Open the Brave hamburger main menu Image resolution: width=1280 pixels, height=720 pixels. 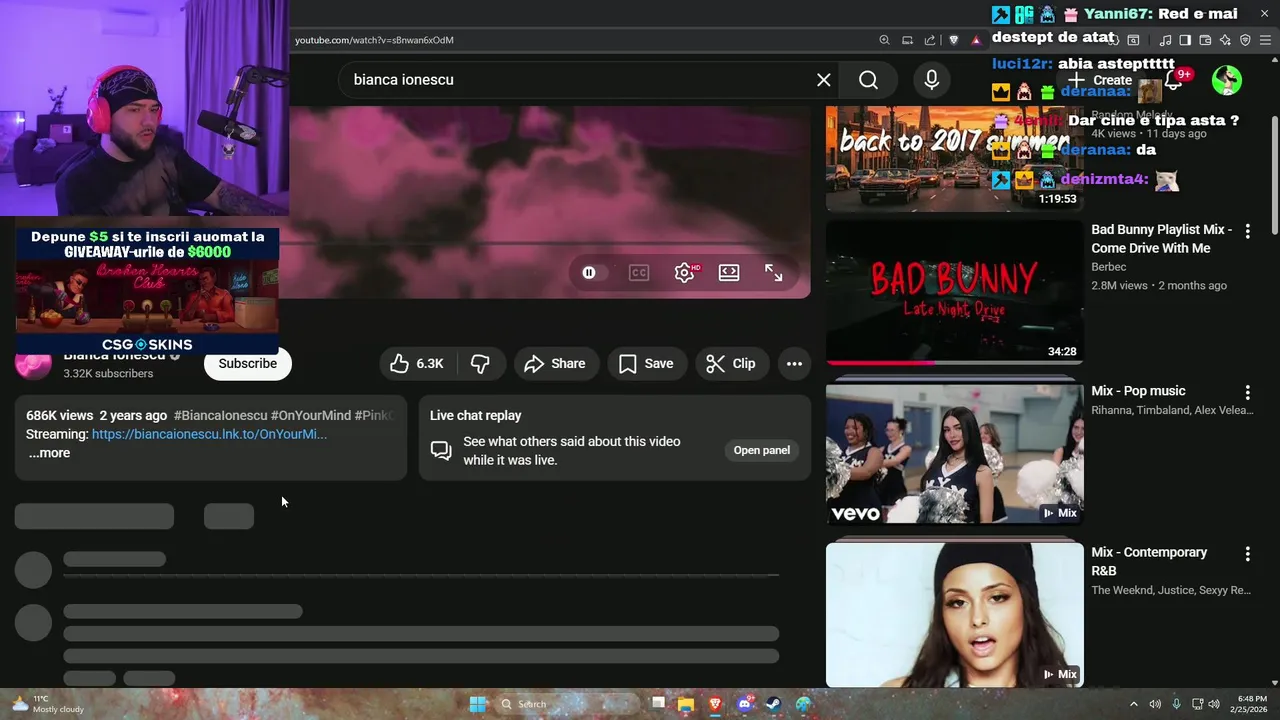coord(1266,40)
